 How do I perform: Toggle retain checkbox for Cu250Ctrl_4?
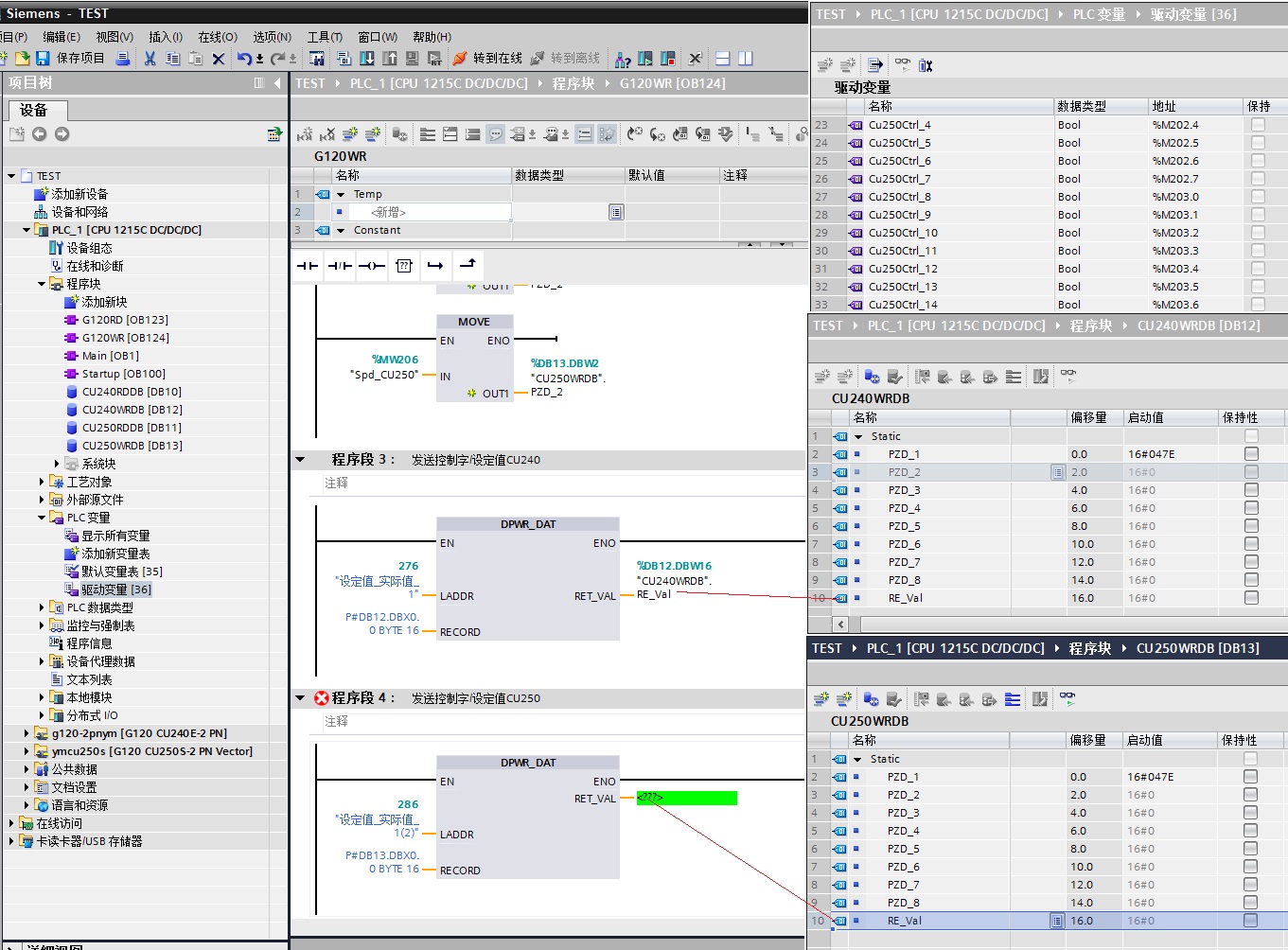coord(1258,125)
